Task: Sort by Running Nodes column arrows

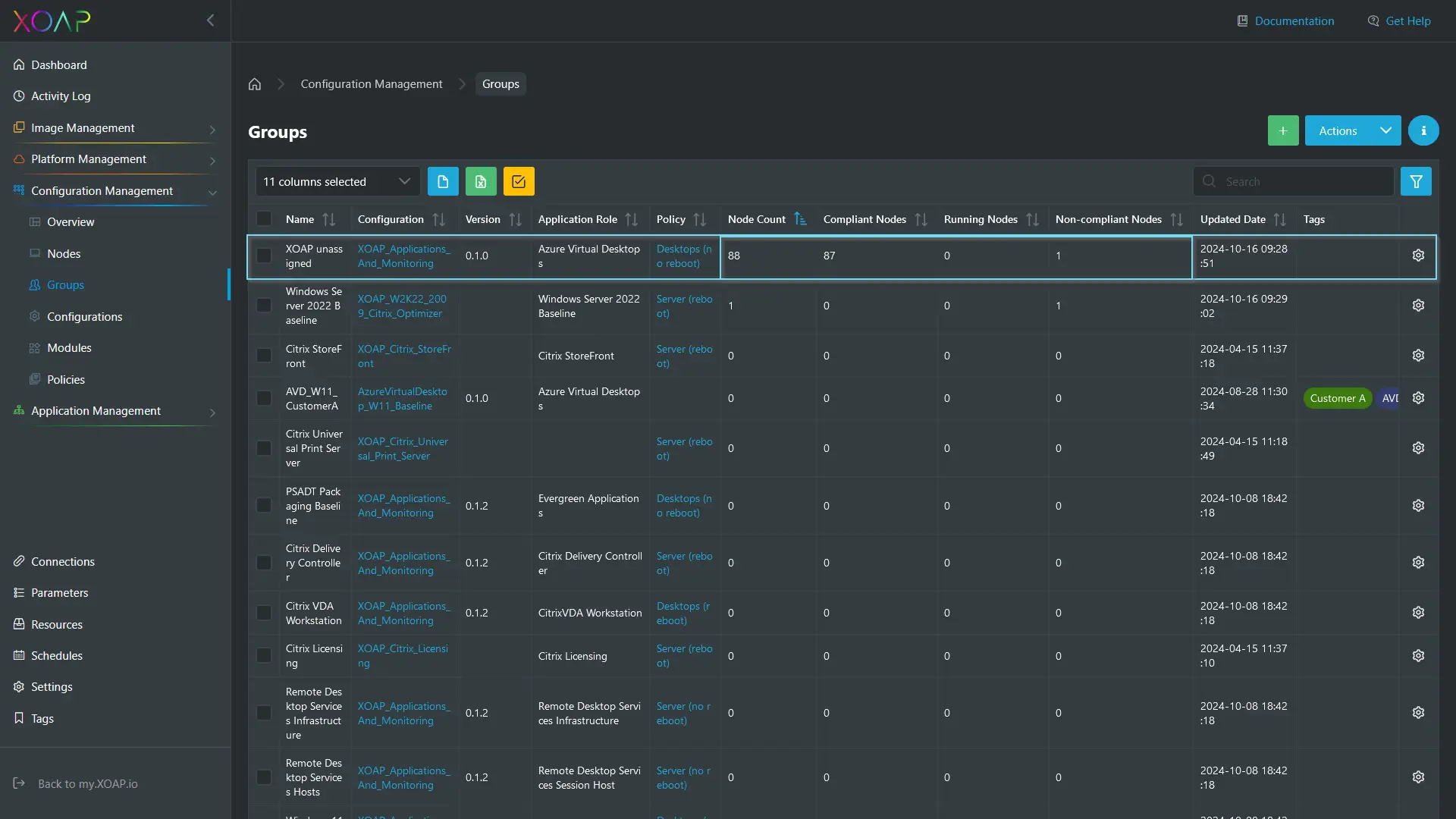Action: pyautogui.click(x=1032, y=219)
